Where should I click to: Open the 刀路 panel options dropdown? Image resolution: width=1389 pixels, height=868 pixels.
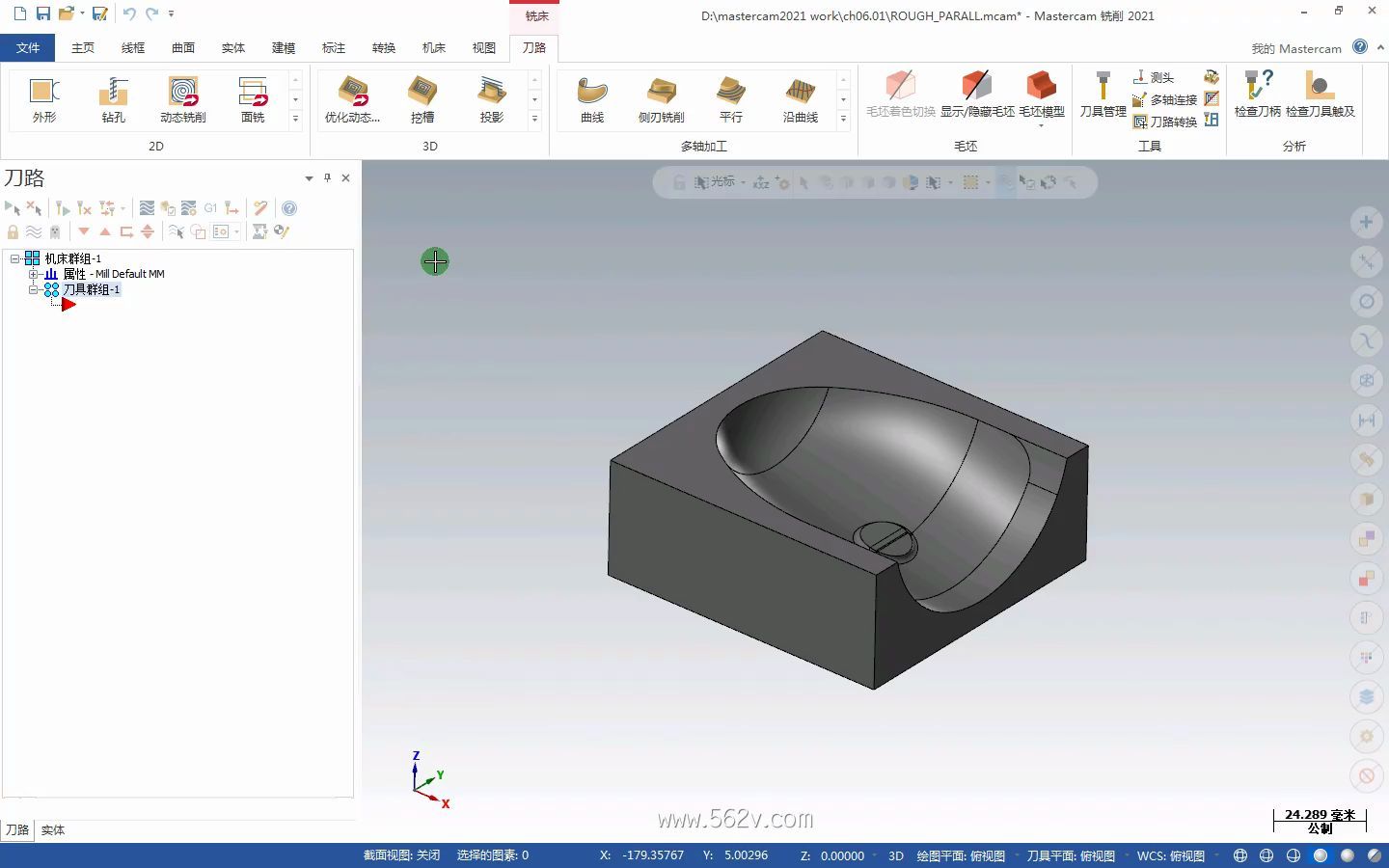tap(309, 178)
